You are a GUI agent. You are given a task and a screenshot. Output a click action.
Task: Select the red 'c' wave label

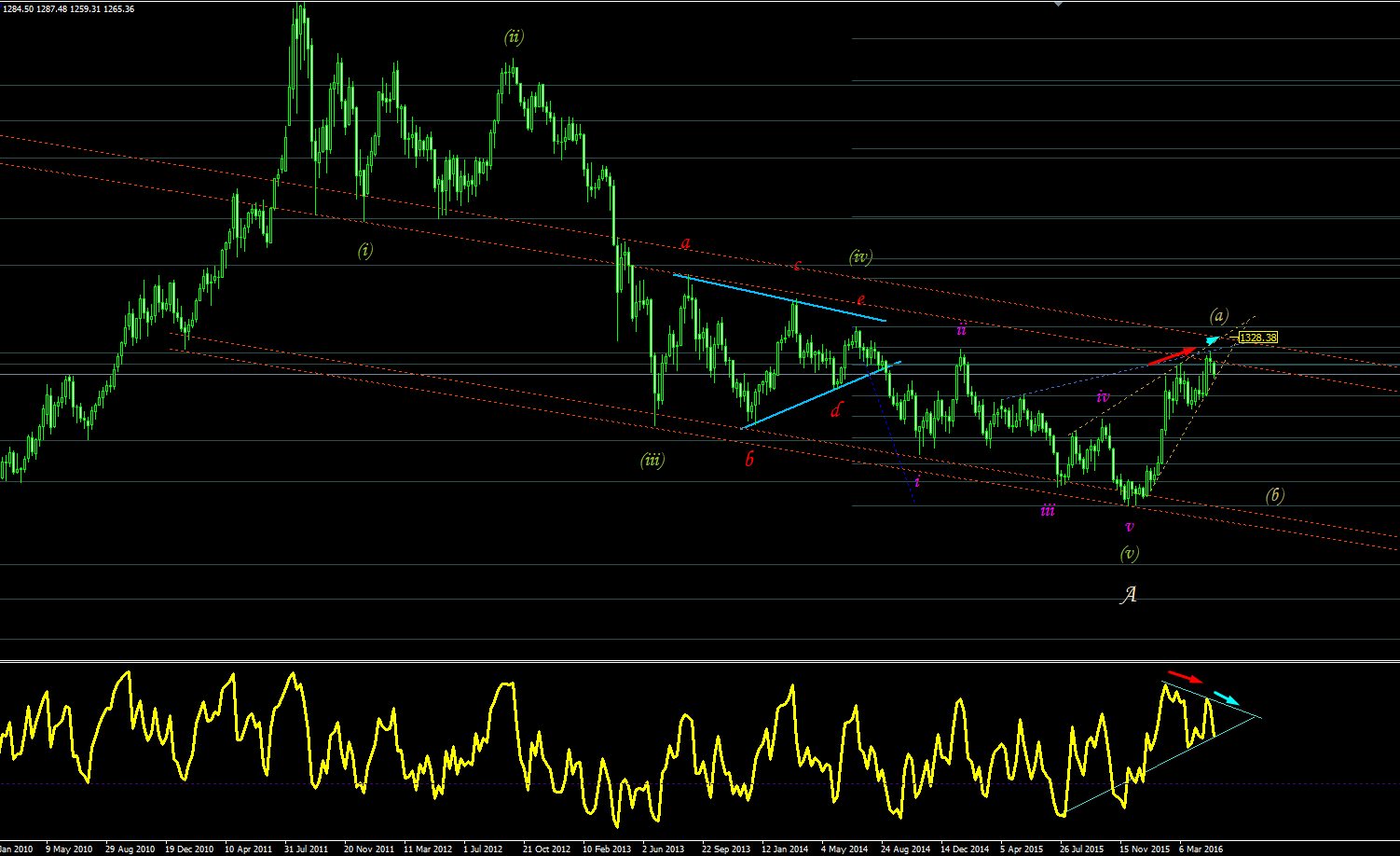tap(797, 265)
